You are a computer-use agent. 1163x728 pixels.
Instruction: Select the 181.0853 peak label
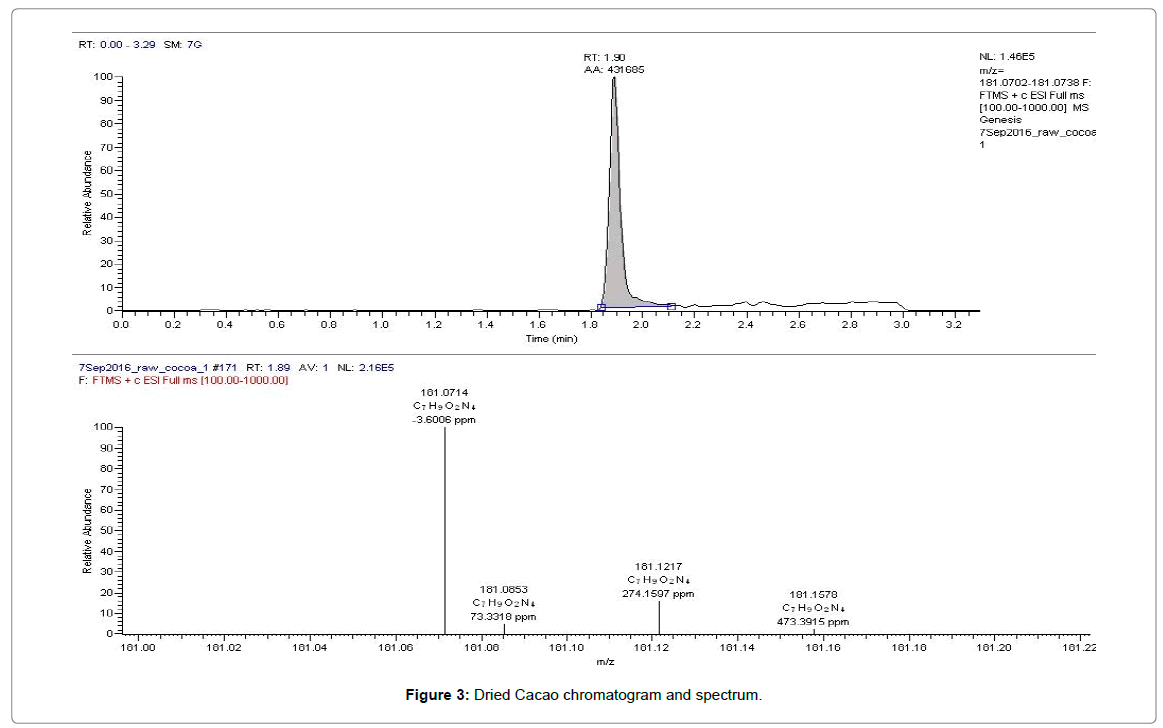pyautogui.click(x=503, y=590)
